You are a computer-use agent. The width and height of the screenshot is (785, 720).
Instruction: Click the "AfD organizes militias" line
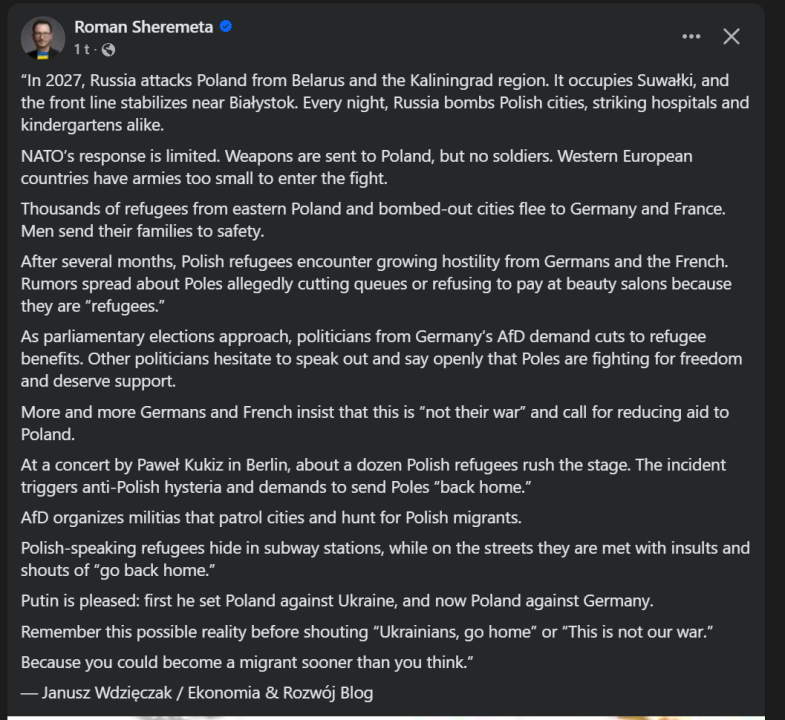coord(271,518)
